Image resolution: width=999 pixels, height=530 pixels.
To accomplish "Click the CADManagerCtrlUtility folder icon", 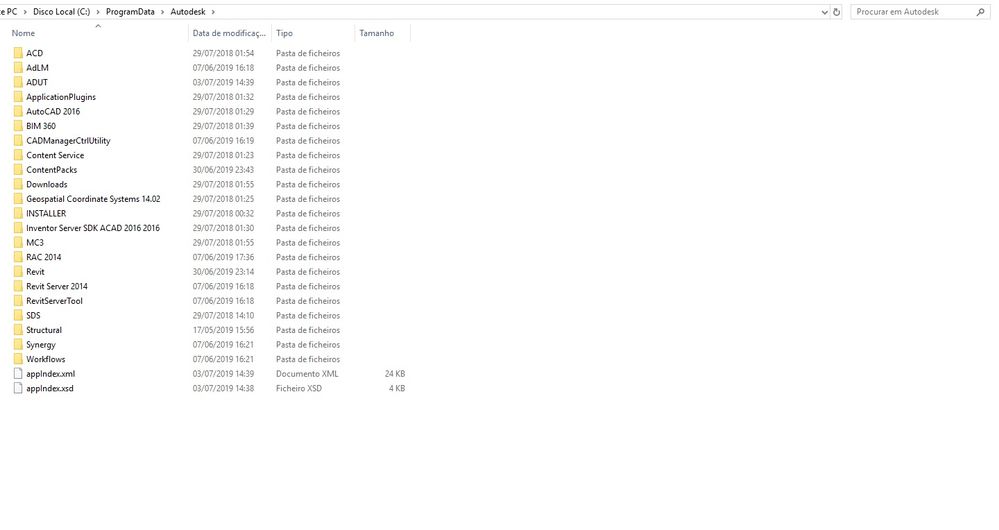I will tap(18, 141).
